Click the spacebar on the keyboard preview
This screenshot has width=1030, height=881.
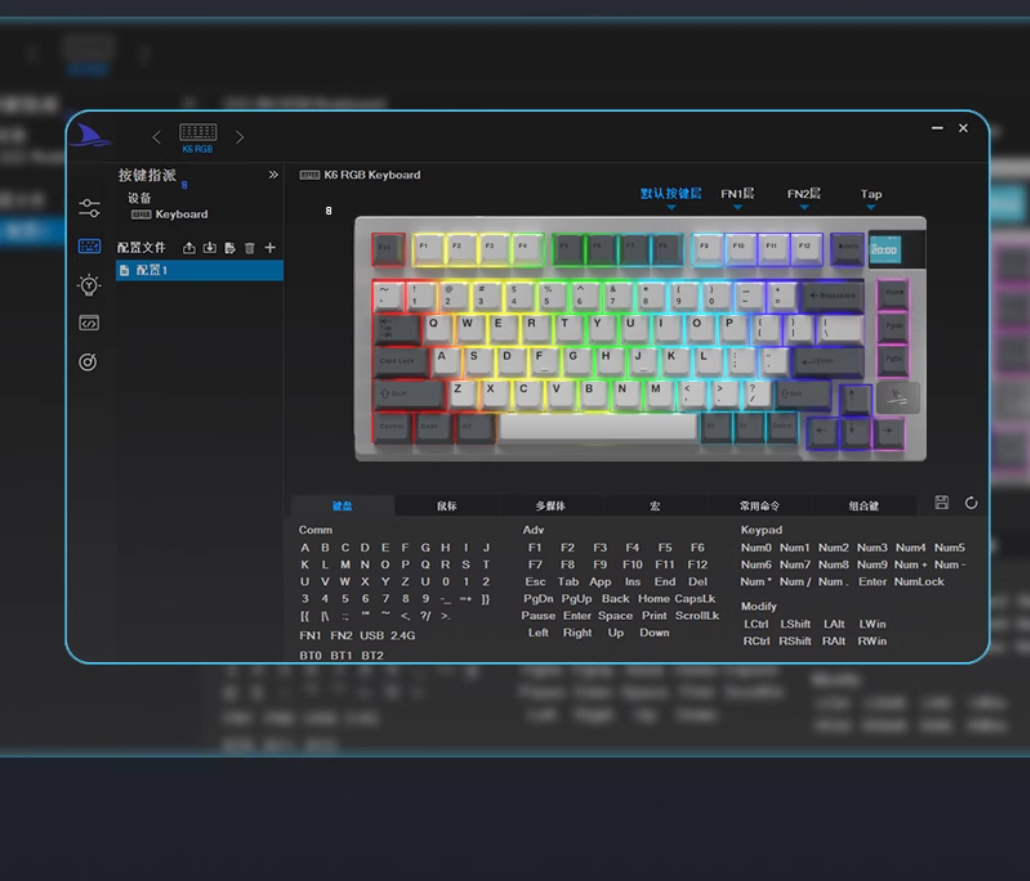point(598,427)
